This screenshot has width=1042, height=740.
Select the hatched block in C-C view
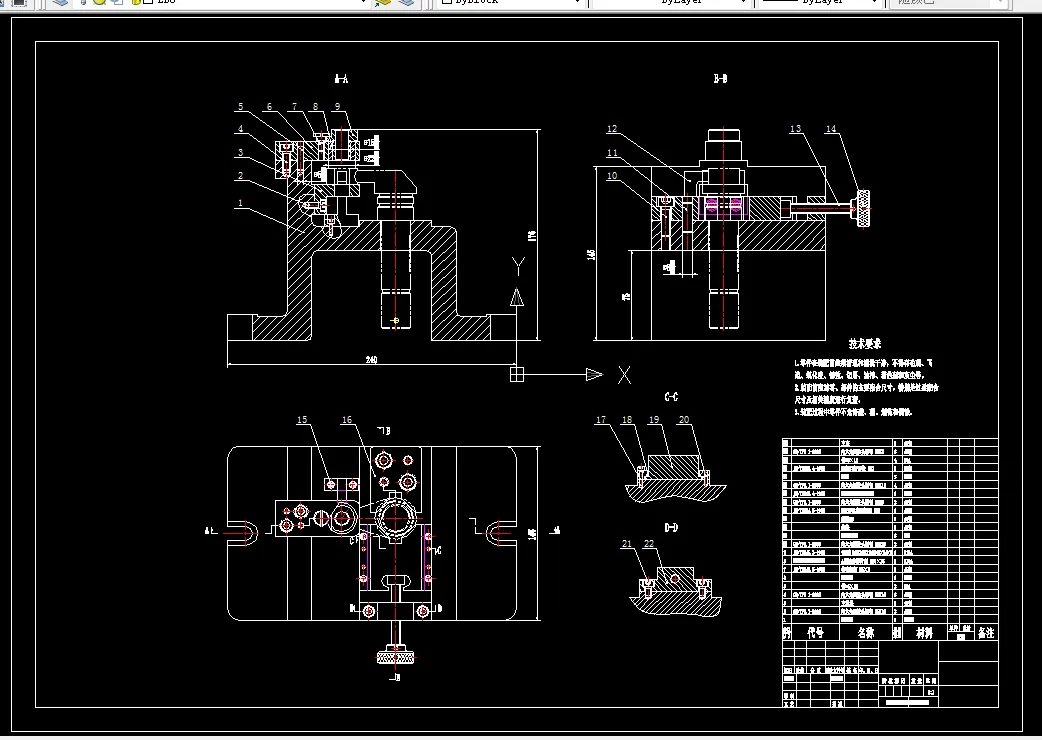point(672,467)
